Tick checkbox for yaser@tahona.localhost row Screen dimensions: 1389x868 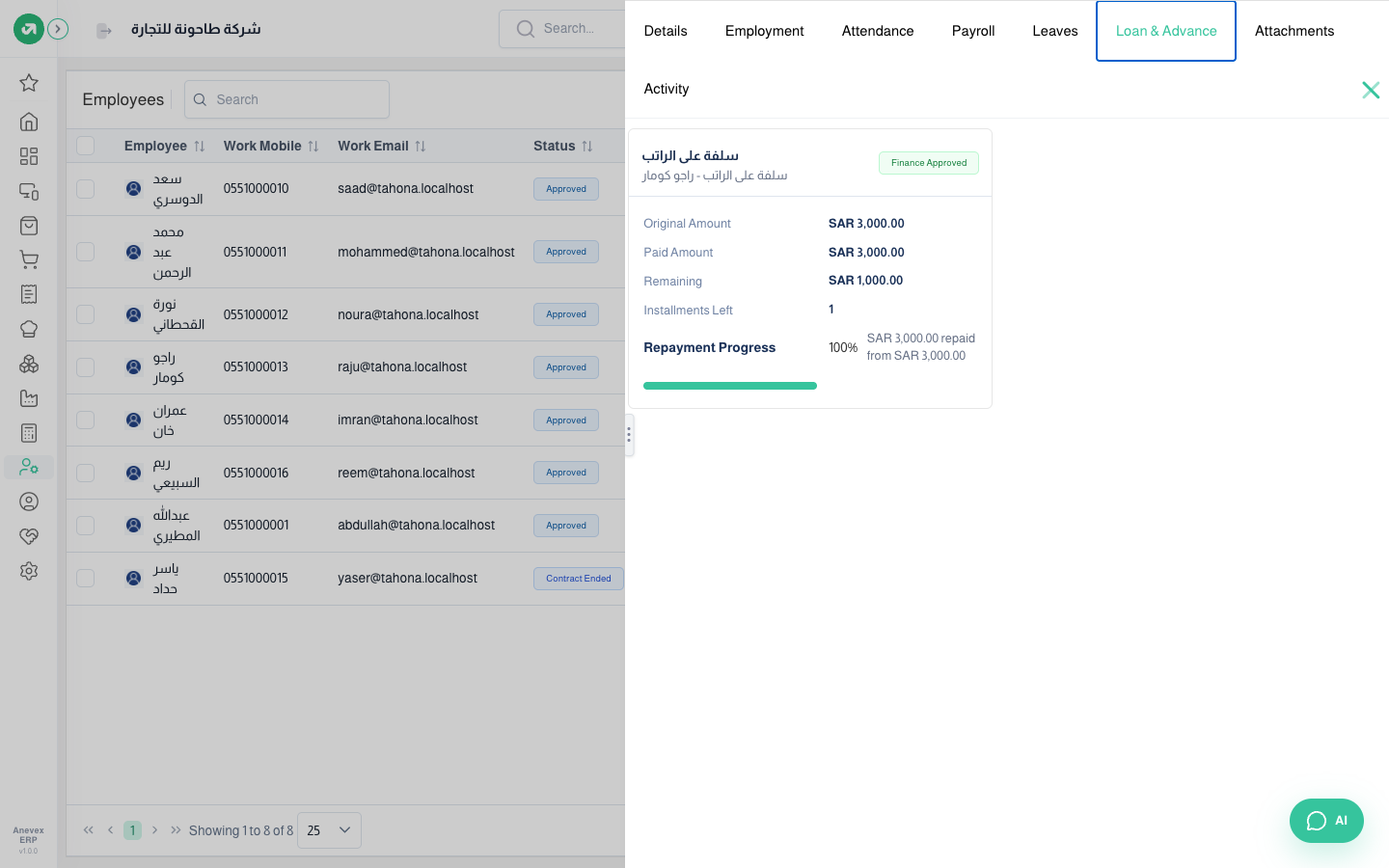click(86, 579)
